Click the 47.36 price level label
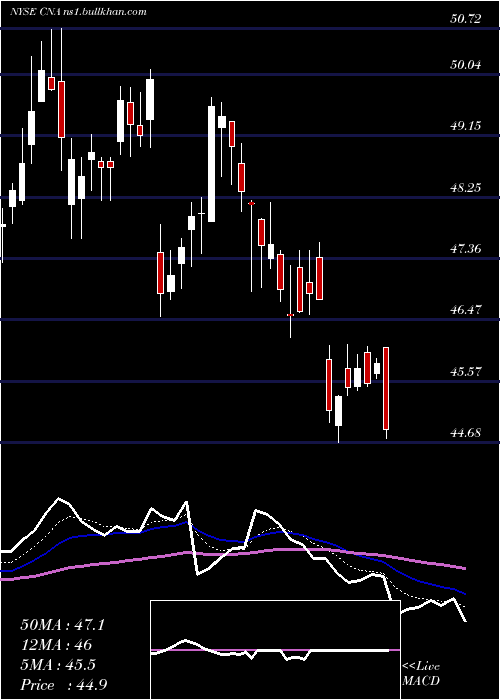500x700 pixels. (466, 249)
